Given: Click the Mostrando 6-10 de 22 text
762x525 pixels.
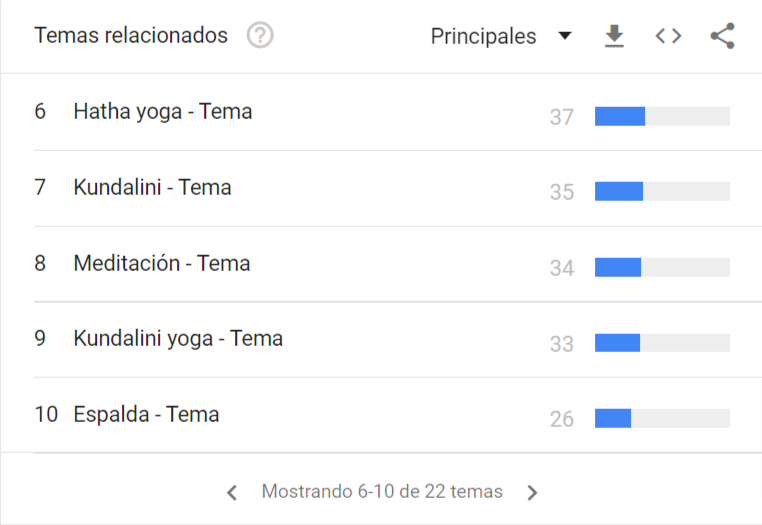Looking at the screenshot, I should (x=382, y=491).
